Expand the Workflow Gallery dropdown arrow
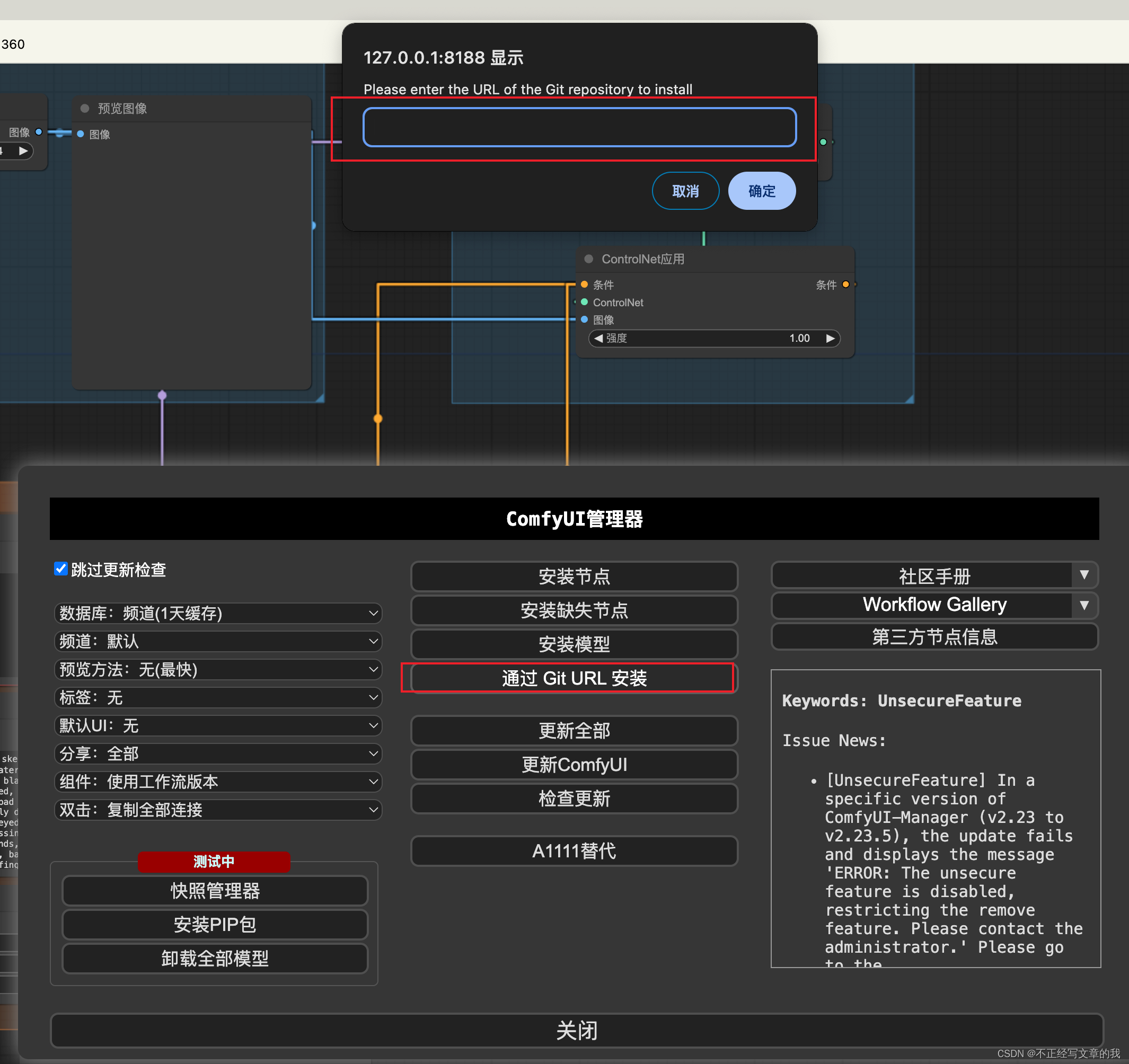Screen dimensions: 1129x1064 pos(1084,605)
